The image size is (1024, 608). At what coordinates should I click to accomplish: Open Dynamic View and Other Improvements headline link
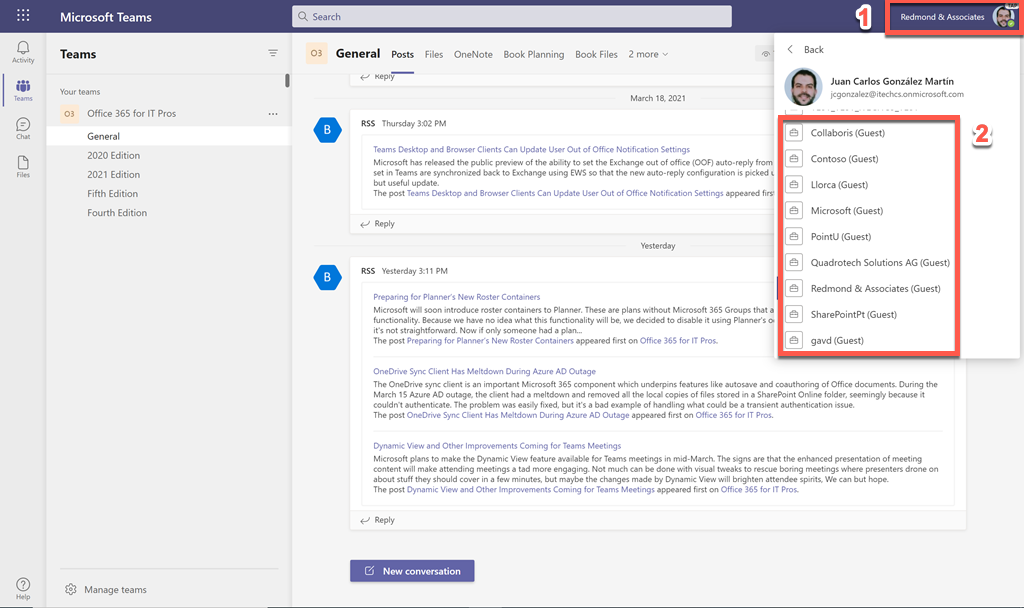click(497, 446)
